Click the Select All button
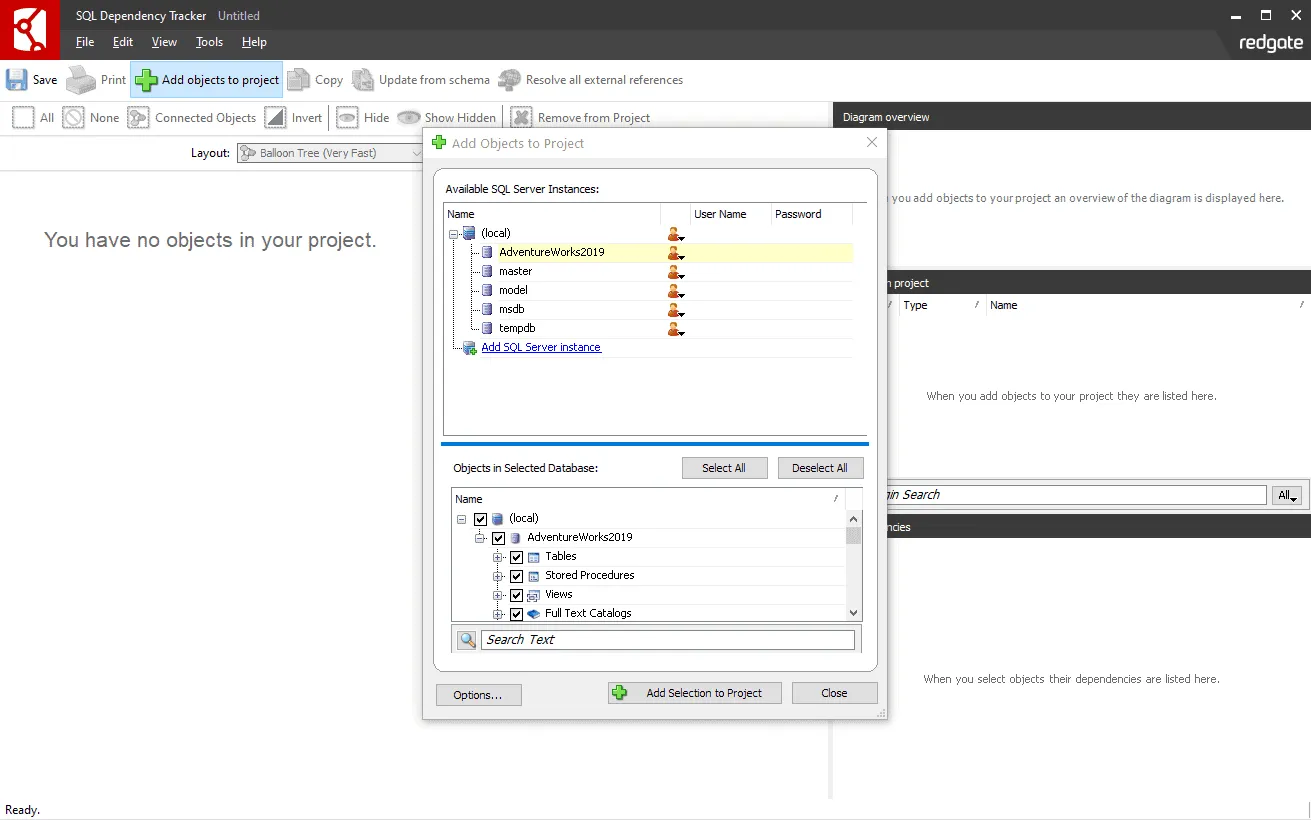The width and height of the screenshot is (1311, 820). [x=724, y=468]
